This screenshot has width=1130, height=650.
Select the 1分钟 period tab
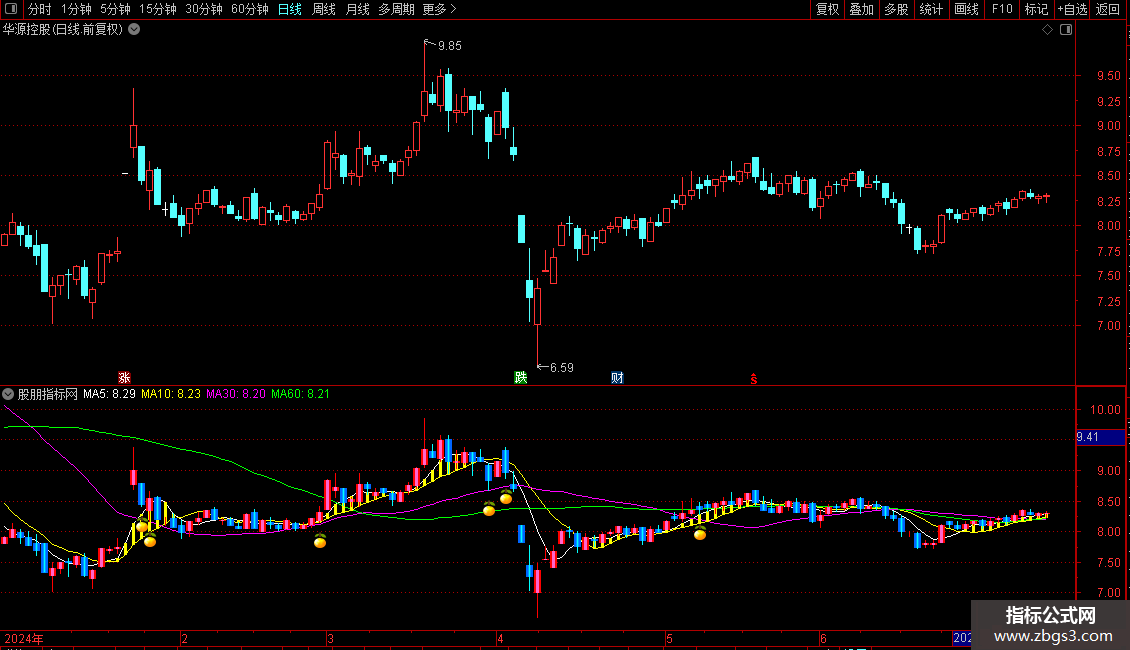[76, 9]
